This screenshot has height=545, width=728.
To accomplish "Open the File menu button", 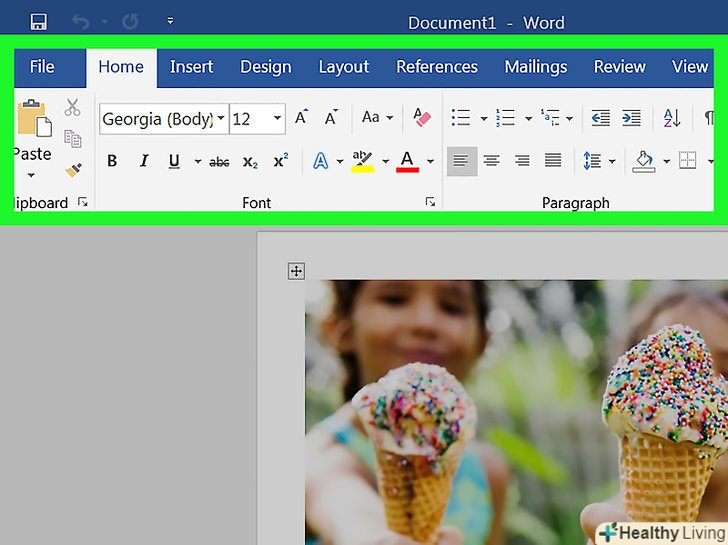I will [42, 67].
